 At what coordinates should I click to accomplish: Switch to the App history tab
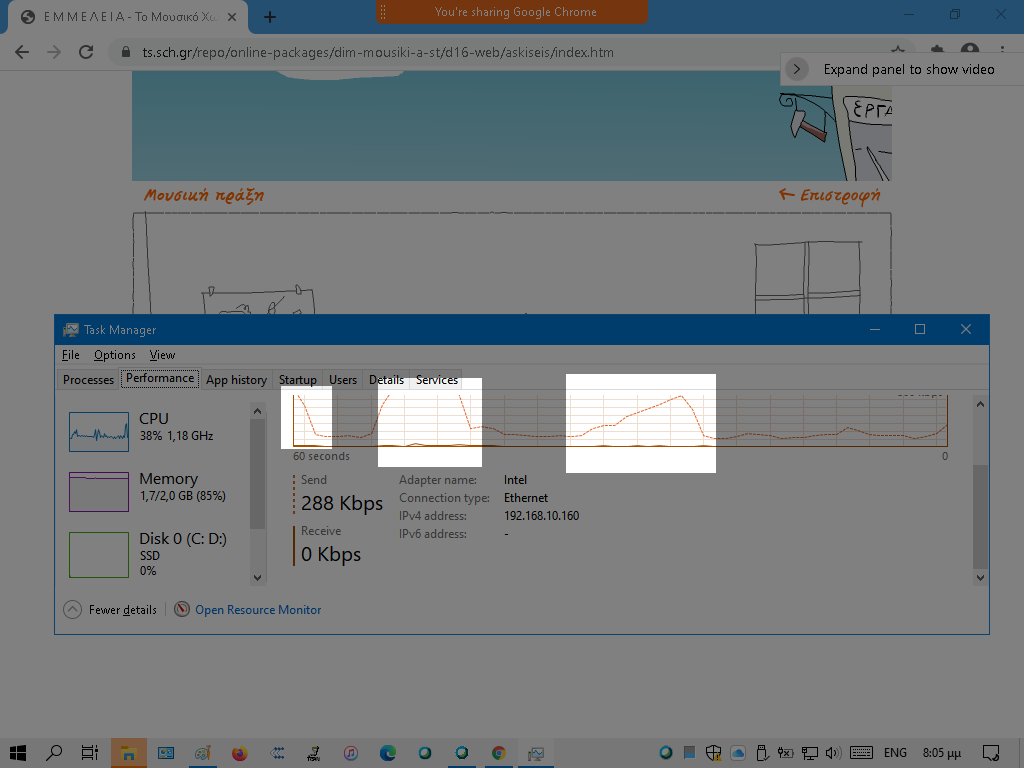coord(236,380)
